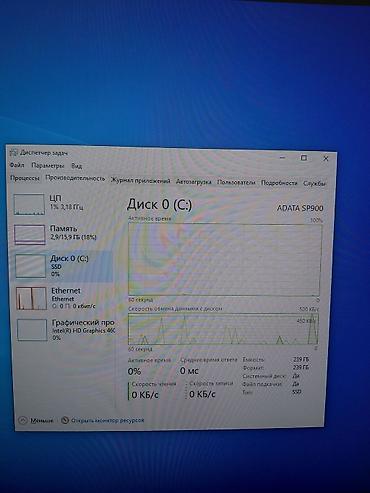
Task: Close the Task Manager window
Action: click(x=326, y=159)
